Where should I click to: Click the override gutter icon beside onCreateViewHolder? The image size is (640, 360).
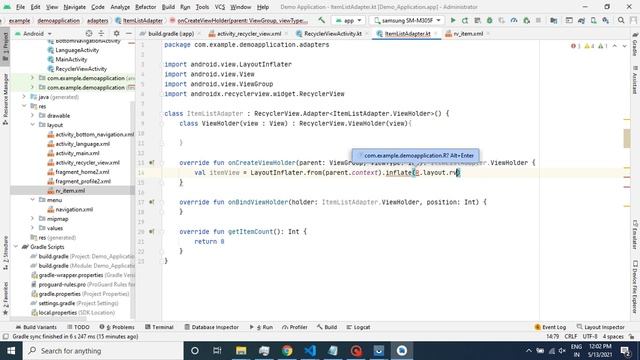coord(151,162)
